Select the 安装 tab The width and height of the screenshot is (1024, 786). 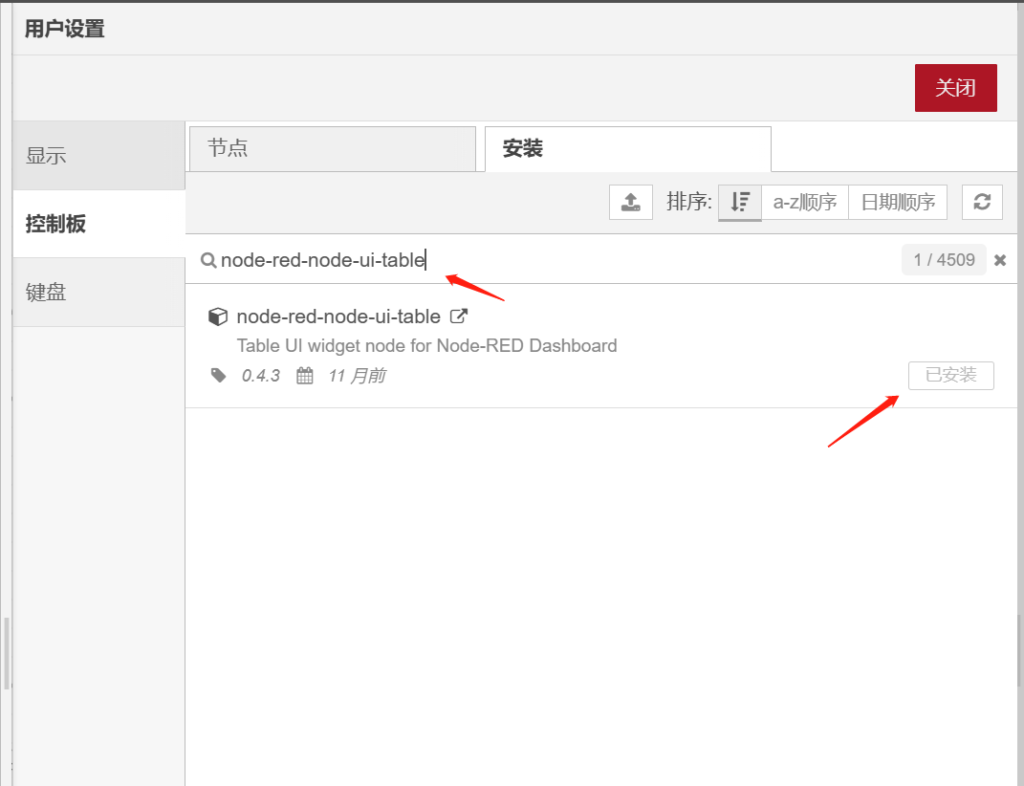coord(627,149)
